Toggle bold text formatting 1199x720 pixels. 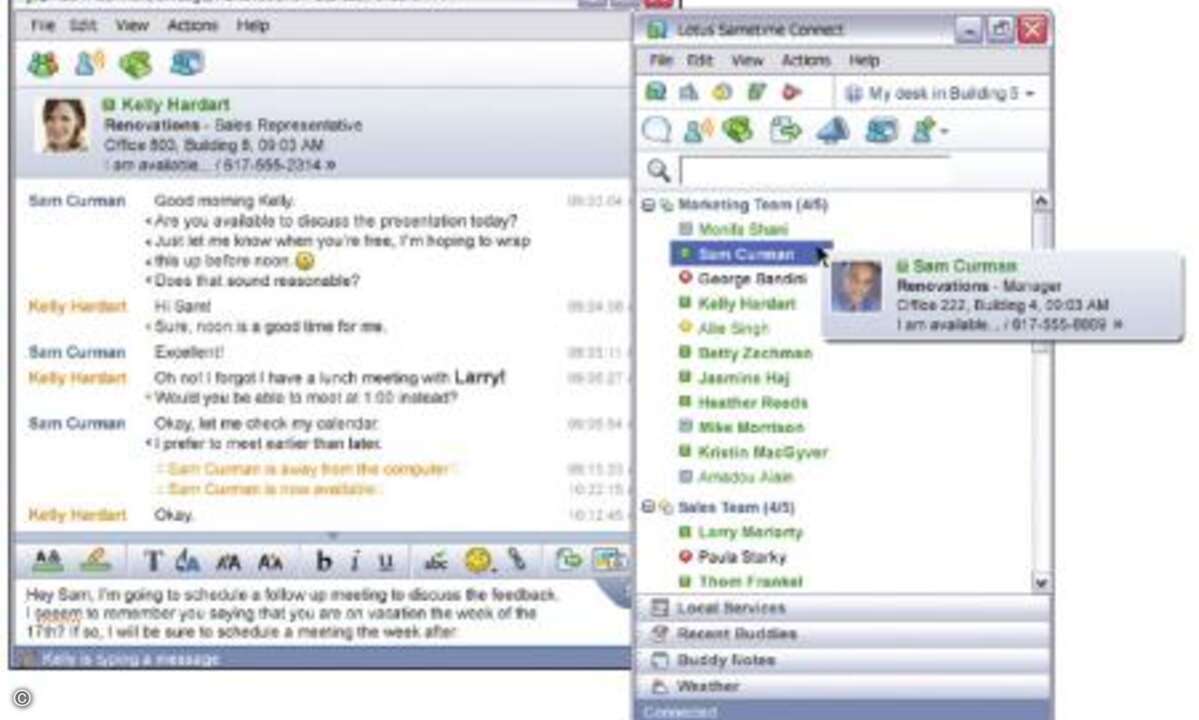(x=323, y=562)
